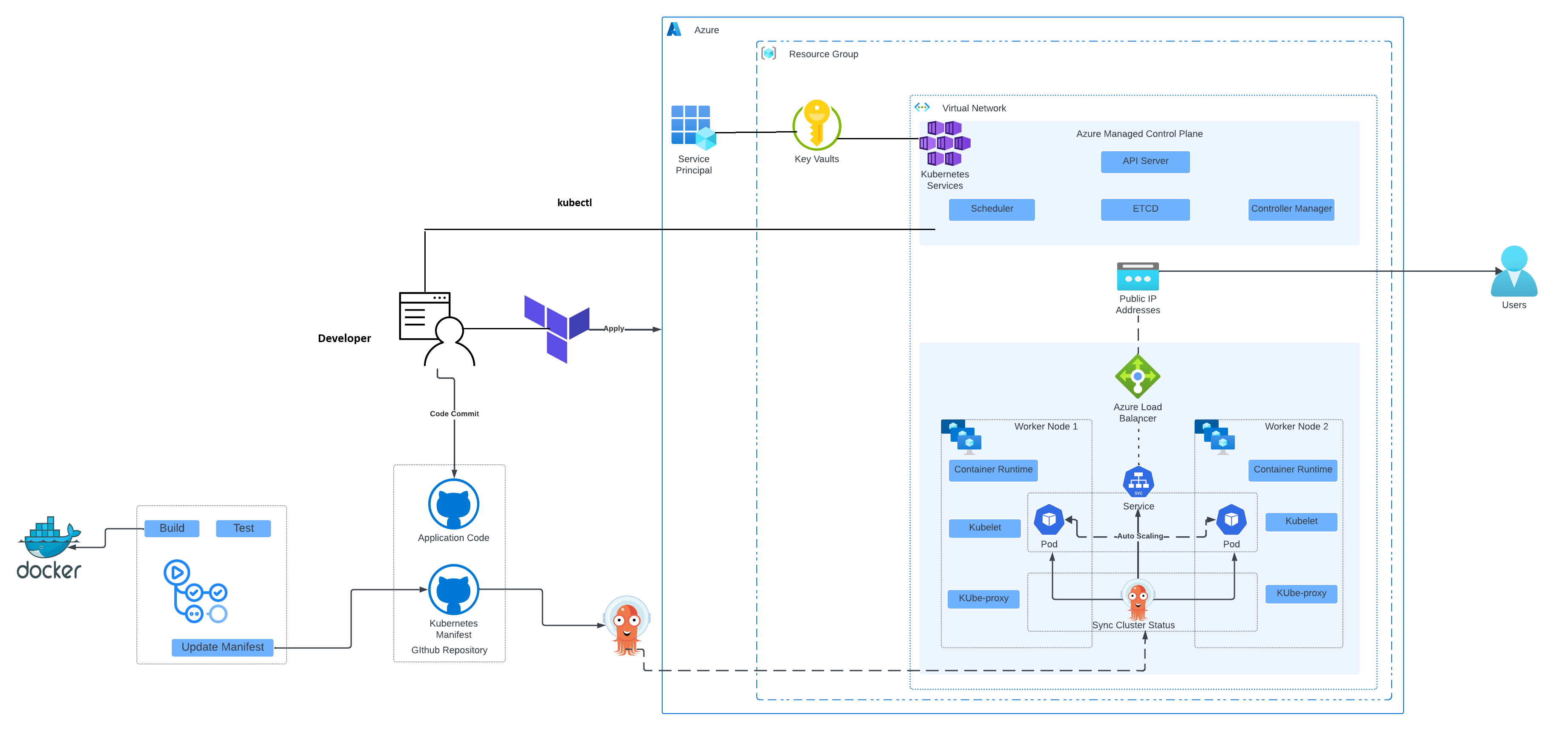Image resolution: width=1568 pixels, height=731 pixels.
Task: Select the Application Code GitHub icon
Action: [453, 504]
